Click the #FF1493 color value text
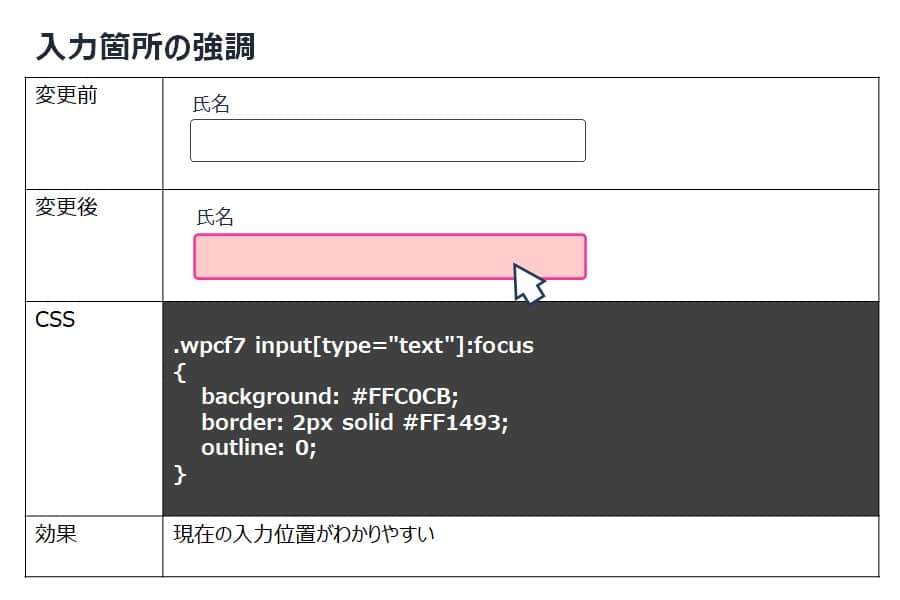Screen dimensions: 900x600 [x=455, y=423]
